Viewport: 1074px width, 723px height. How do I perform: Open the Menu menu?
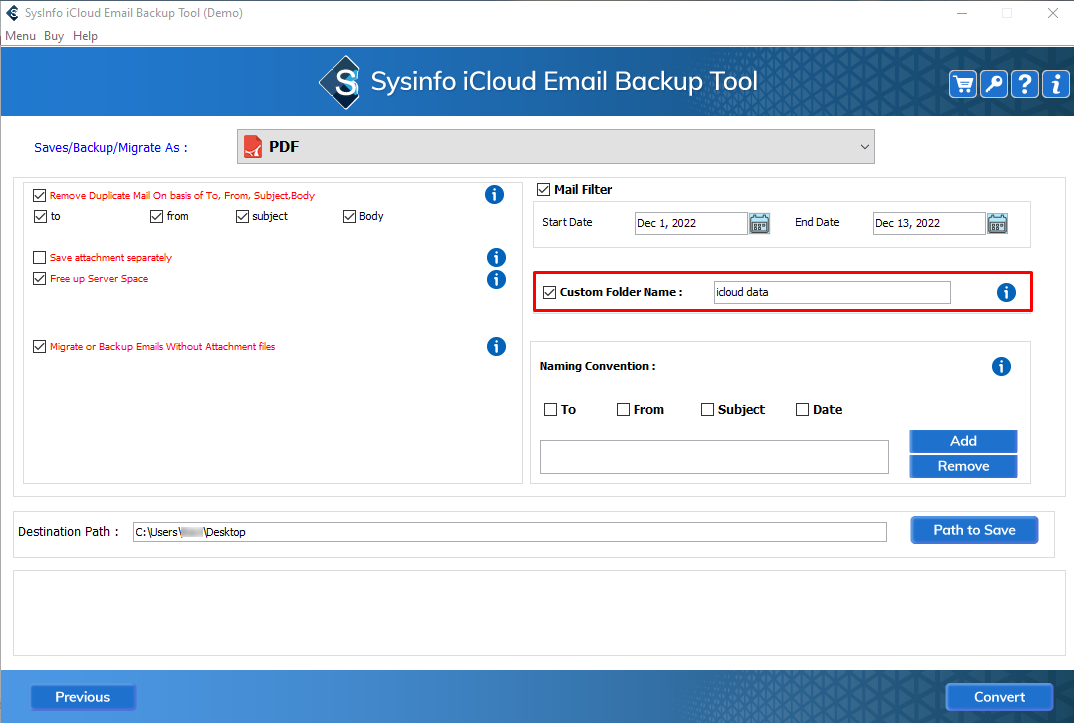tap(20, 36)
